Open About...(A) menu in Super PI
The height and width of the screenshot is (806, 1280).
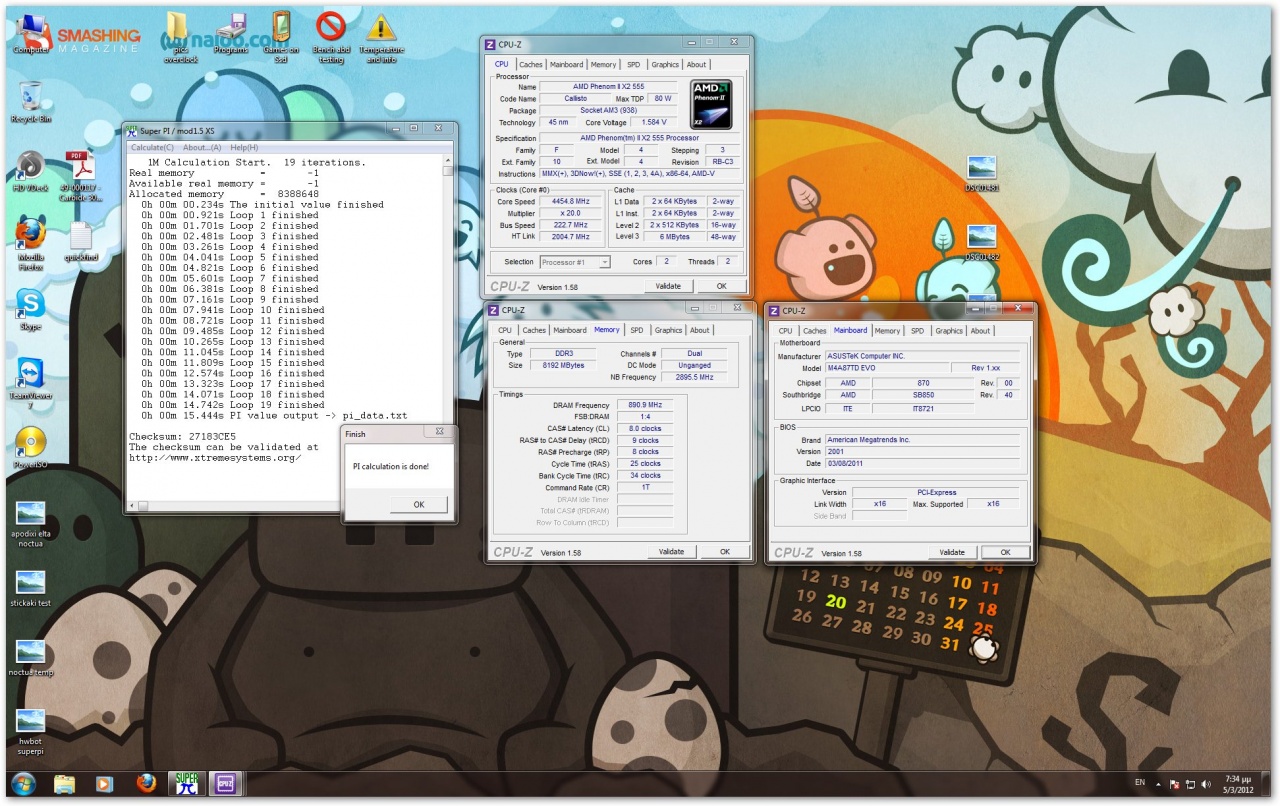pyautogui.click(x=202, y=147)
